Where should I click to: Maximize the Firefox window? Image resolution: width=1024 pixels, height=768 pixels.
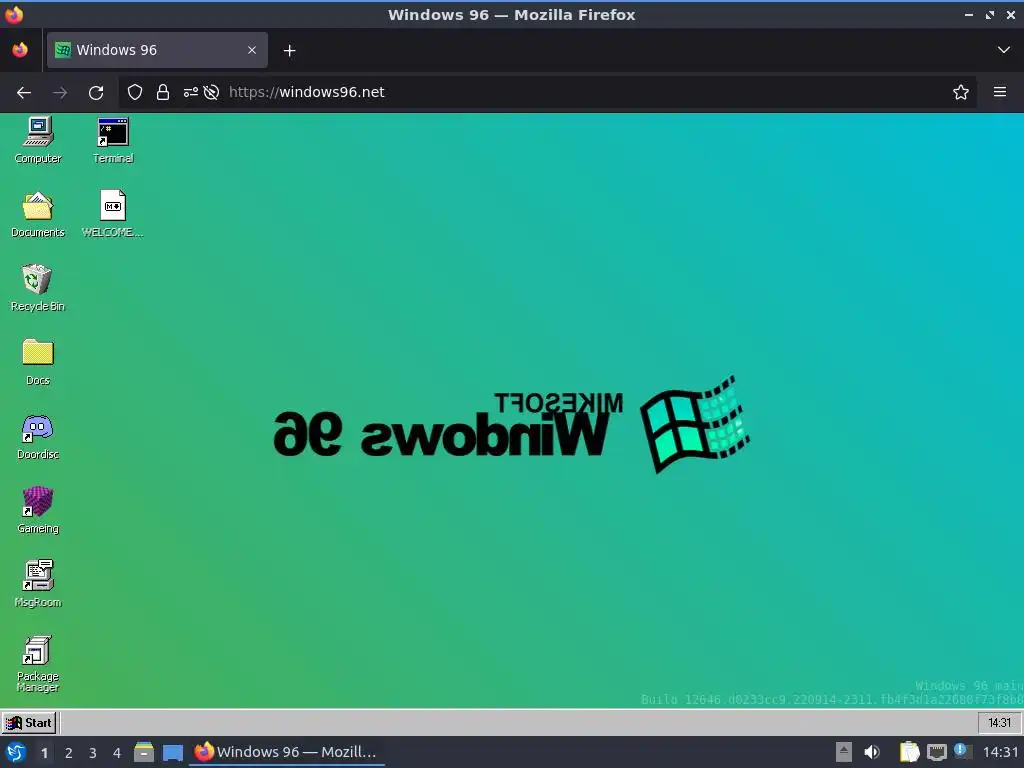click(x=990, y=15)
